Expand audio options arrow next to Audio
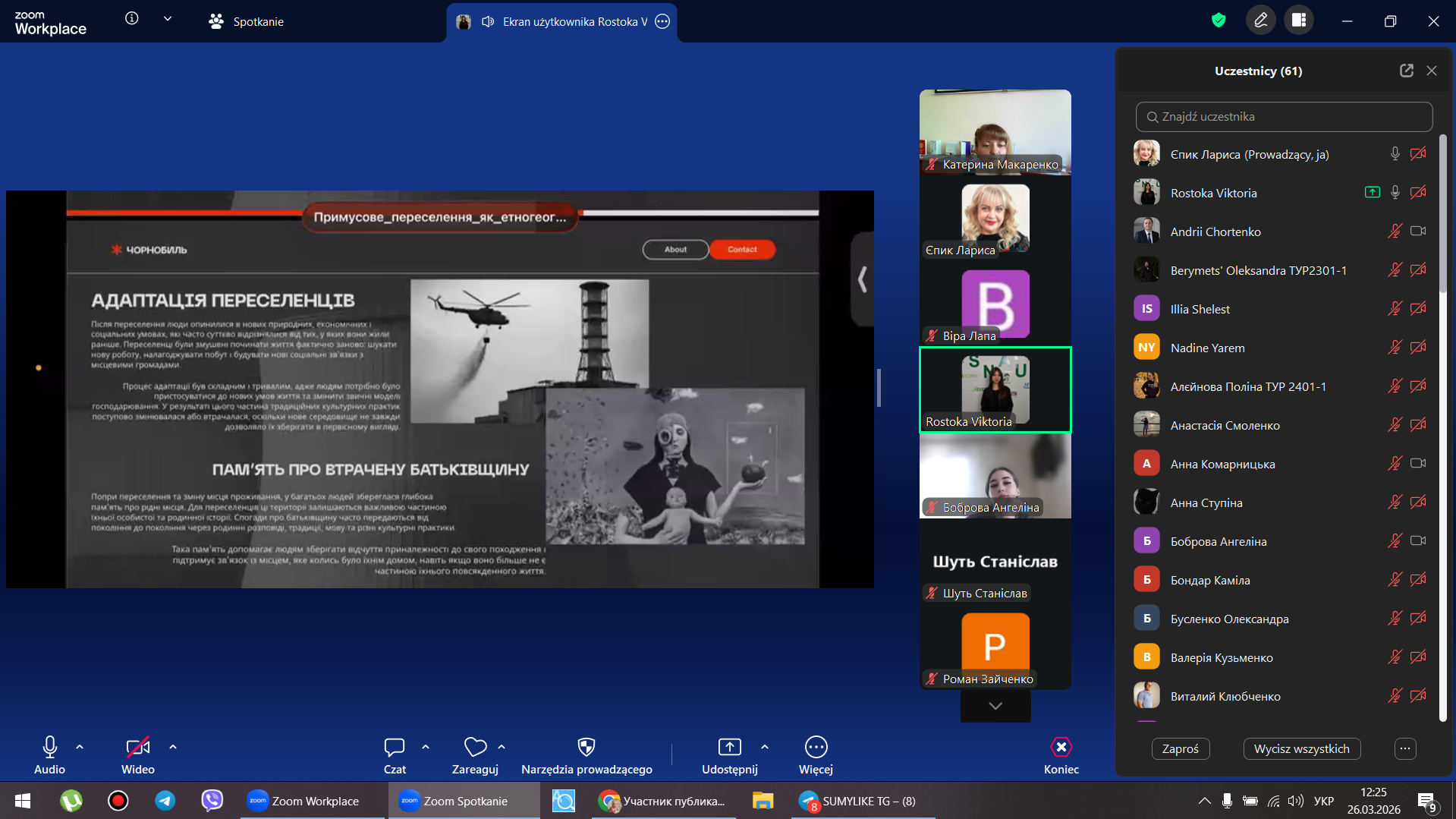The image size is (1456, 819). click(x=80, y=747)
